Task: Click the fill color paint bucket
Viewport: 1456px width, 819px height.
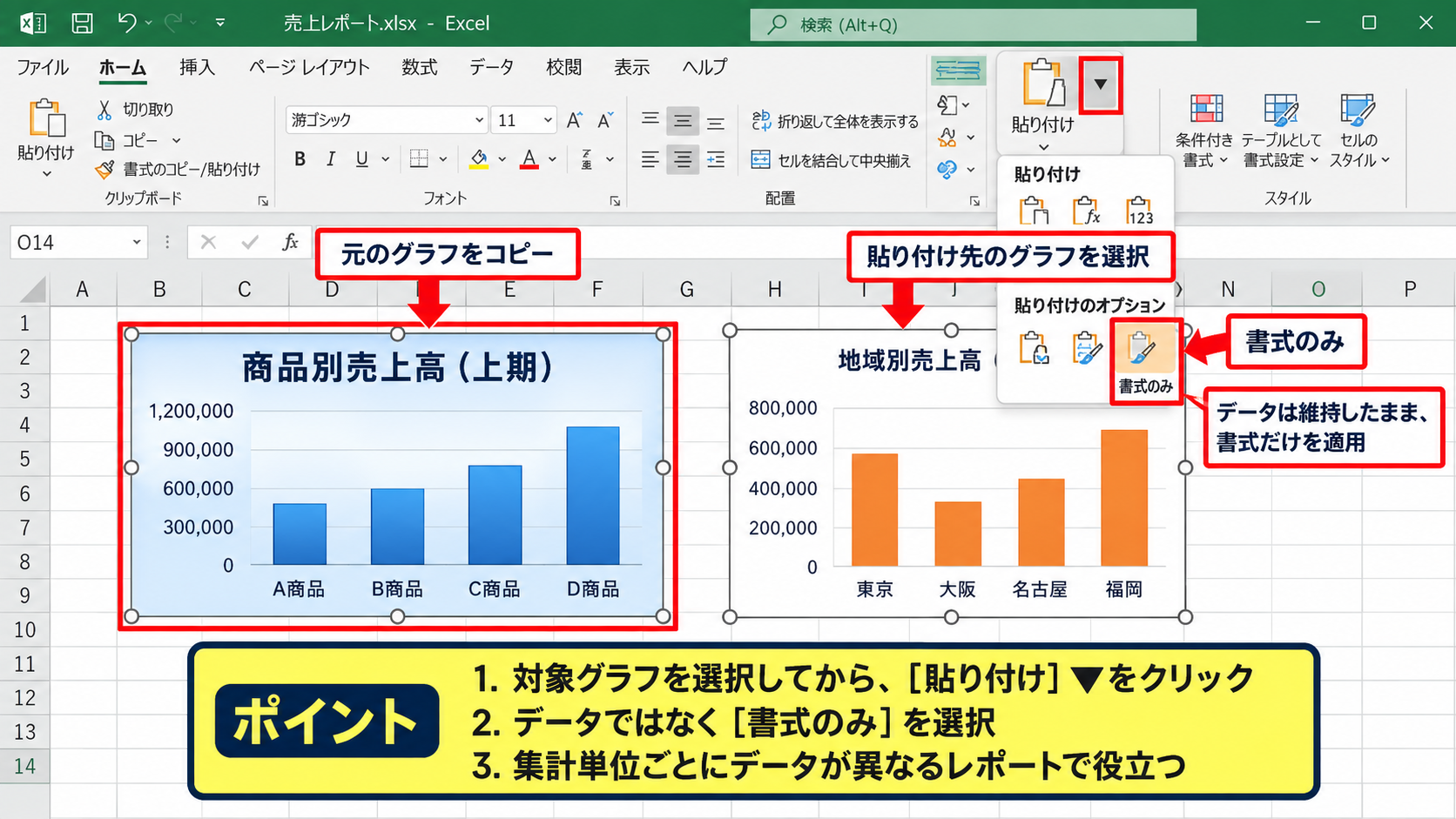Action: pyautogui.click(x=478, y=158)
